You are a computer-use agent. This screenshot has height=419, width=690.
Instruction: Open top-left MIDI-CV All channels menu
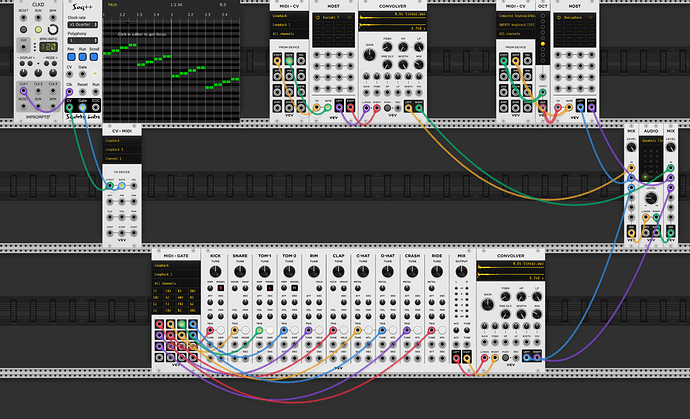(289, 33)
